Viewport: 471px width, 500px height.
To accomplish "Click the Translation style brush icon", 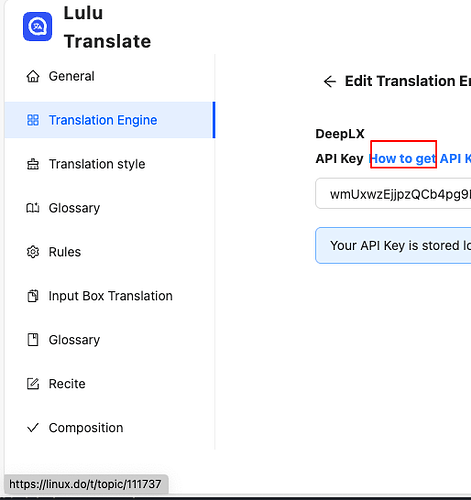I will (x=33, y=164).
